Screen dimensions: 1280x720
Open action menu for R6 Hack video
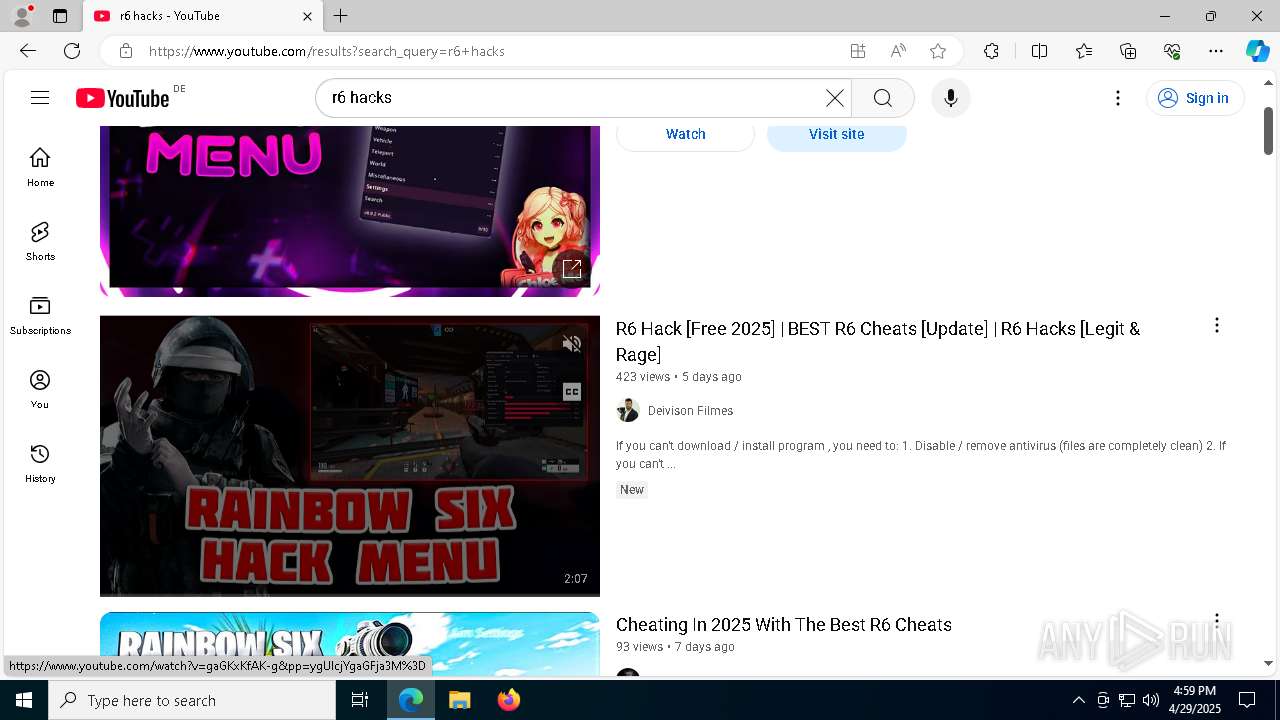pyautogui.click(x=1217, y=325)
